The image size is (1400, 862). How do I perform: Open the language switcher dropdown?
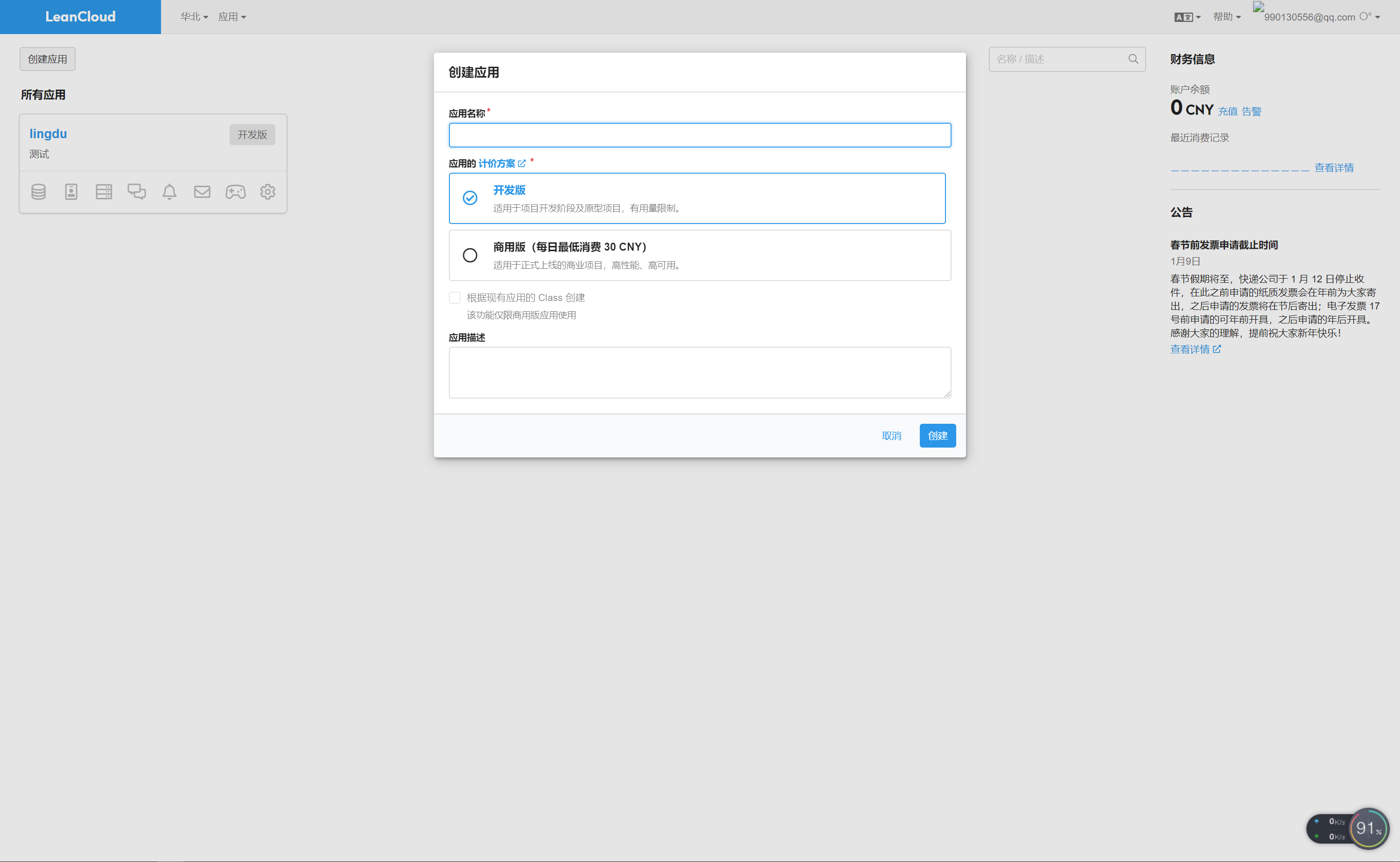coord(1187,17)
